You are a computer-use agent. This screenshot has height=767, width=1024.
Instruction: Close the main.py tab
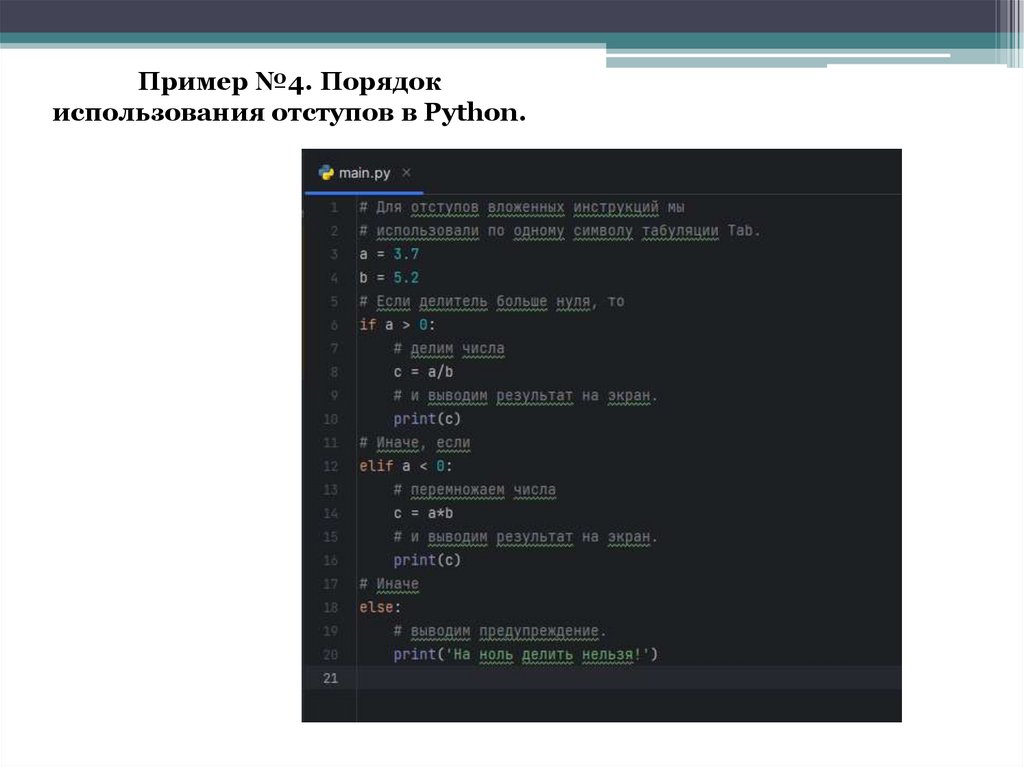(406, 172)
